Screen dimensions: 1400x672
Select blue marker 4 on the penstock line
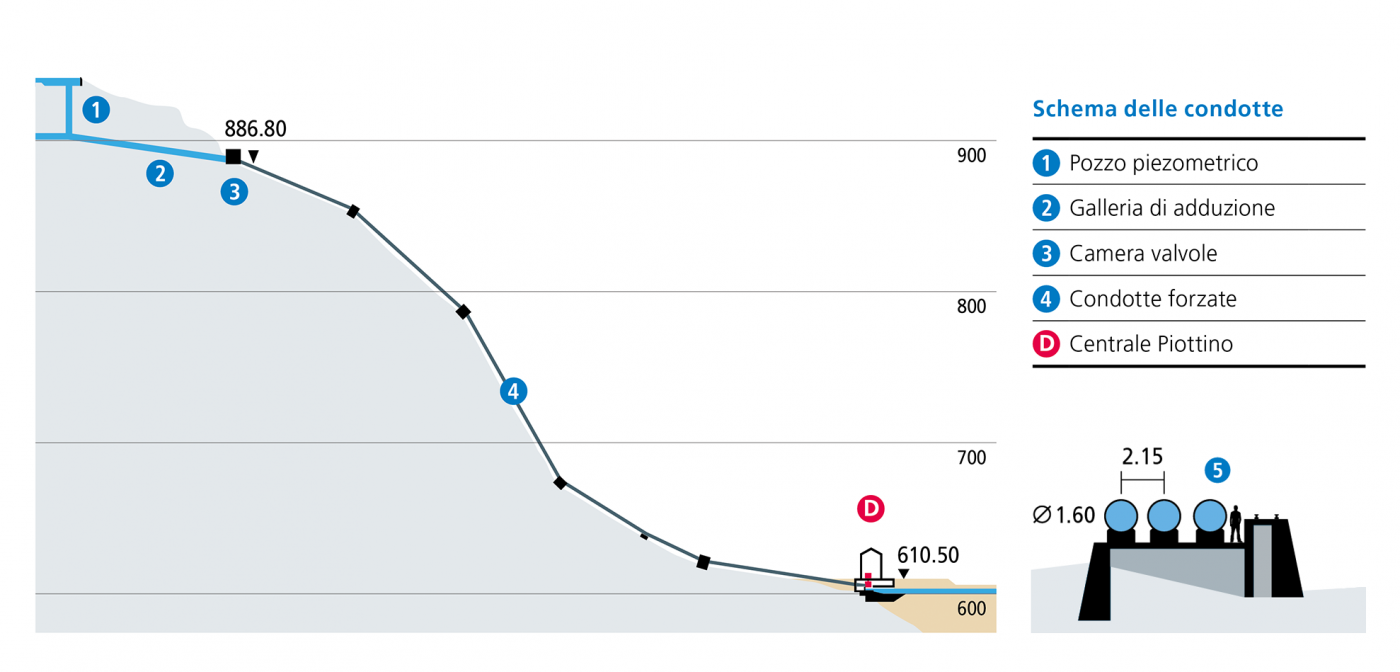point(513,391)
